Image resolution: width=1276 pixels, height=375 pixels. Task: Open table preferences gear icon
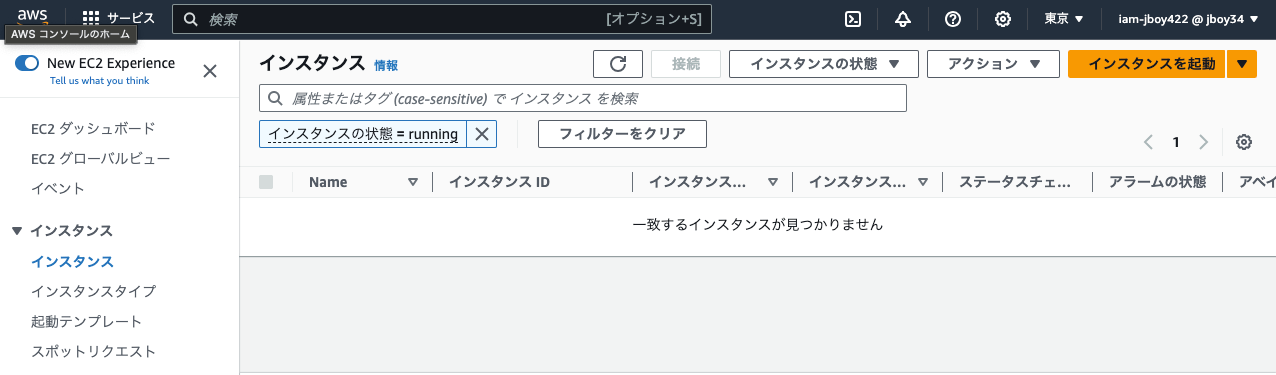point(1244,142)
